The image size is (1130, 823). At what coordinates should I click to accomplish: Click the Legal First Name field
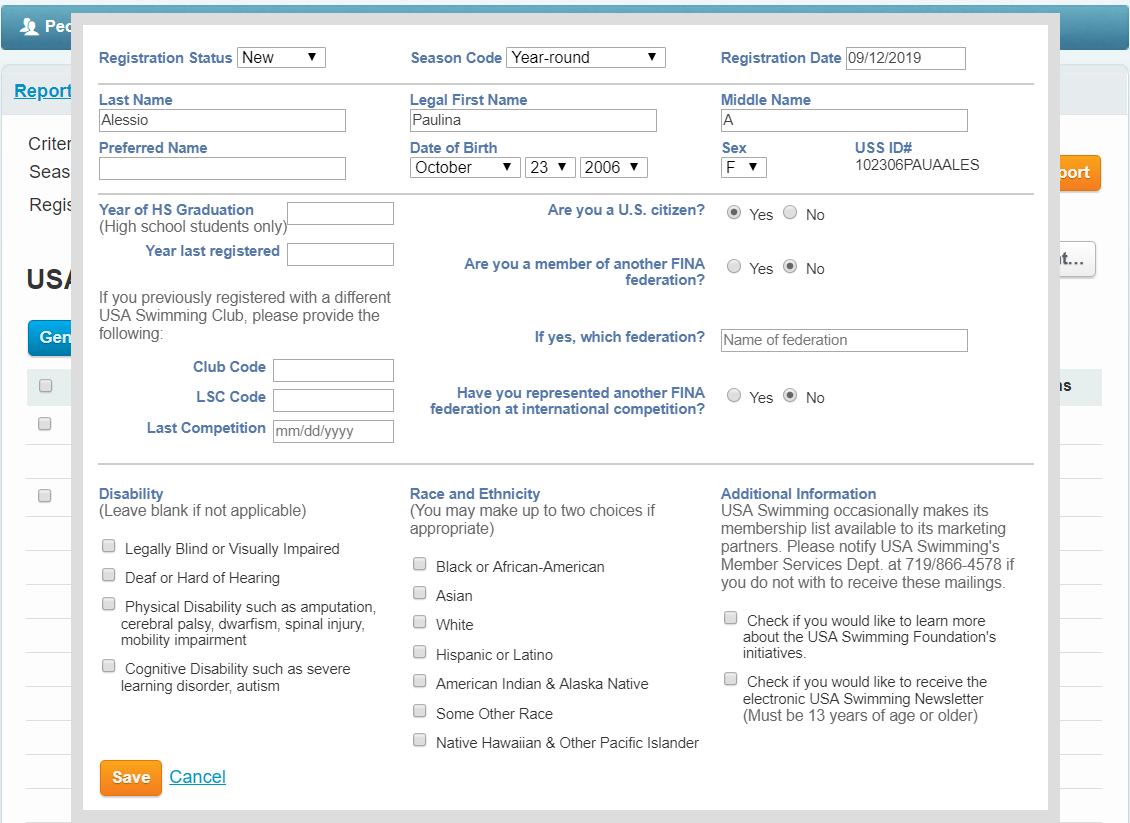tap(533, 120)
